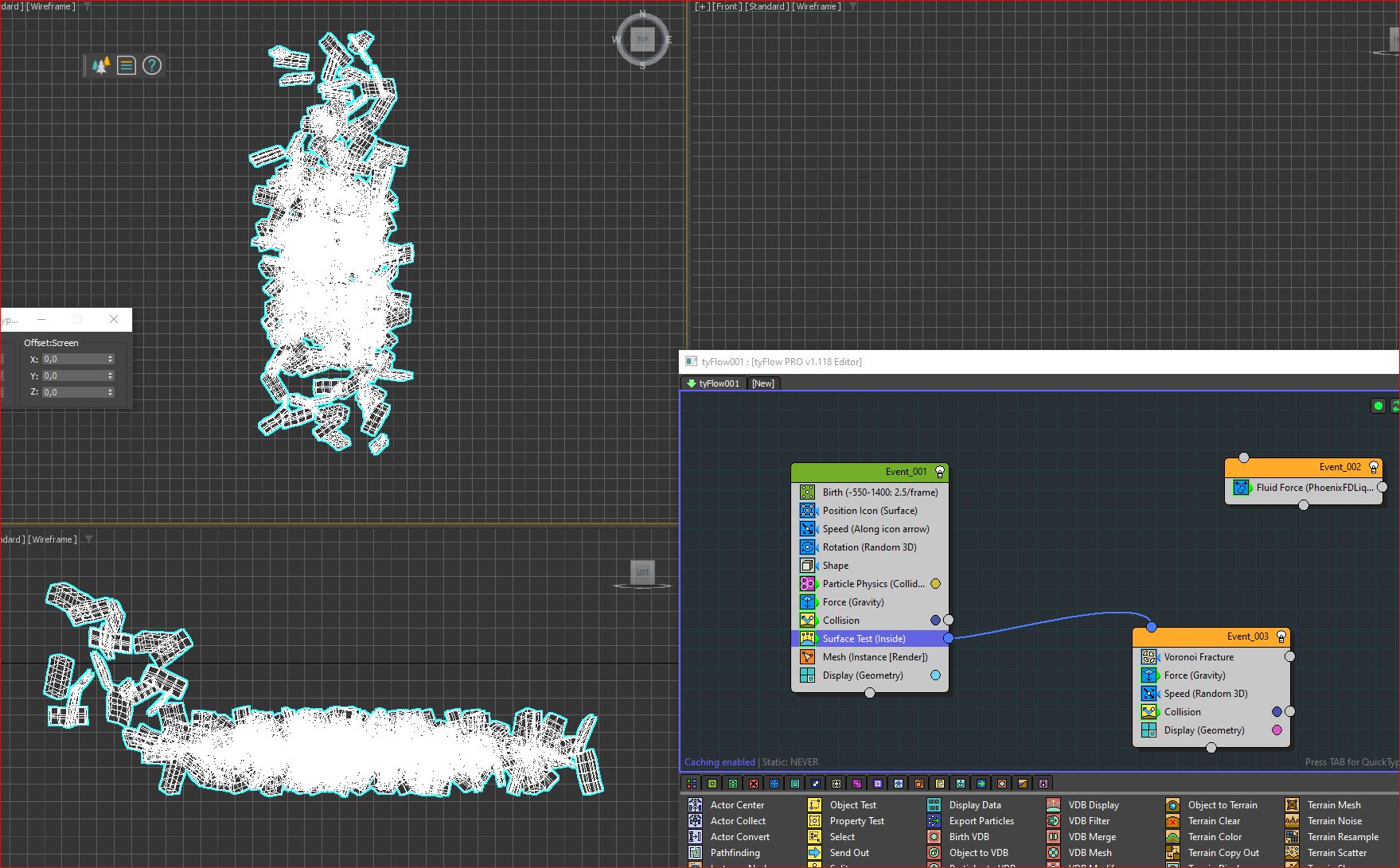Click the Offset X input field

[x=75, y=360]
